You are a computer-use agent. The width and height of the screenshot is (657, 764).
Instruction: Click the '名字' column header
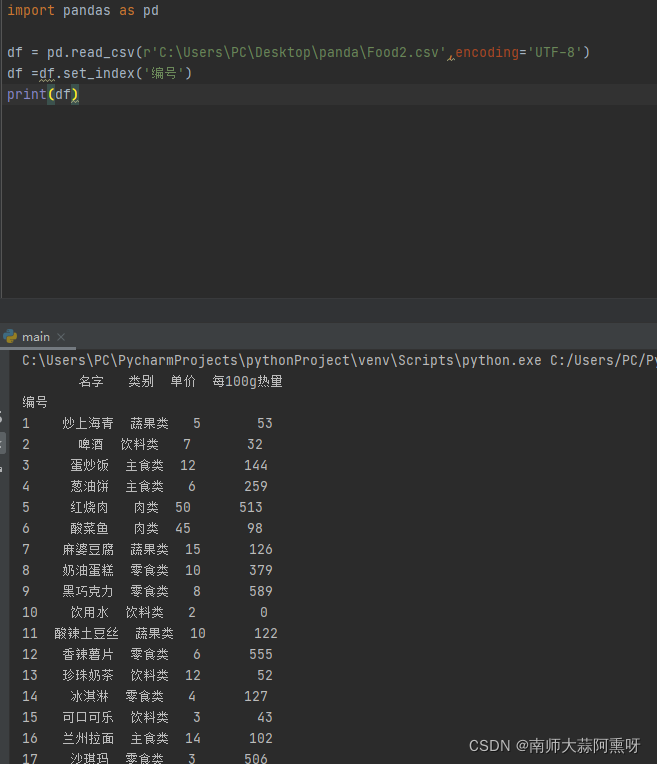click(91, 381)
